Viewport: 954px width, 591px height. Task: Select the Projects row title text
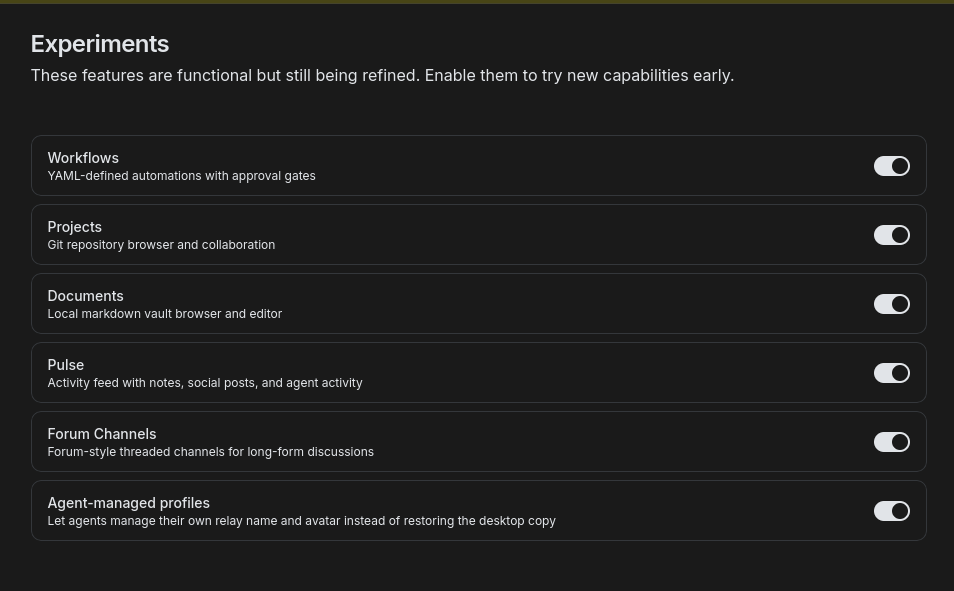[x=75, y=227]
